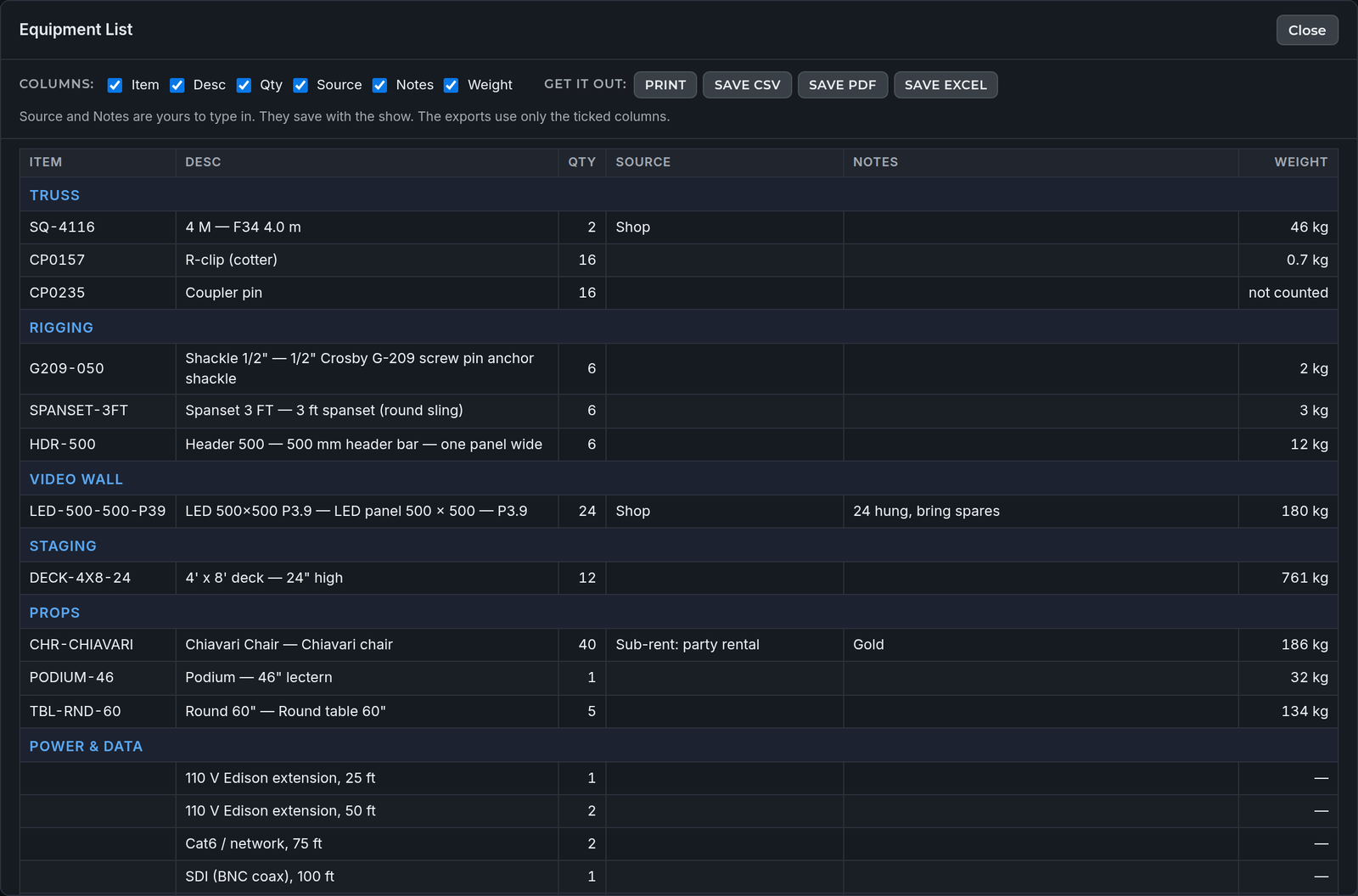The image size is (1358, 896).
Task: Click the RIGGING section heading
Action: pos(61,328)
